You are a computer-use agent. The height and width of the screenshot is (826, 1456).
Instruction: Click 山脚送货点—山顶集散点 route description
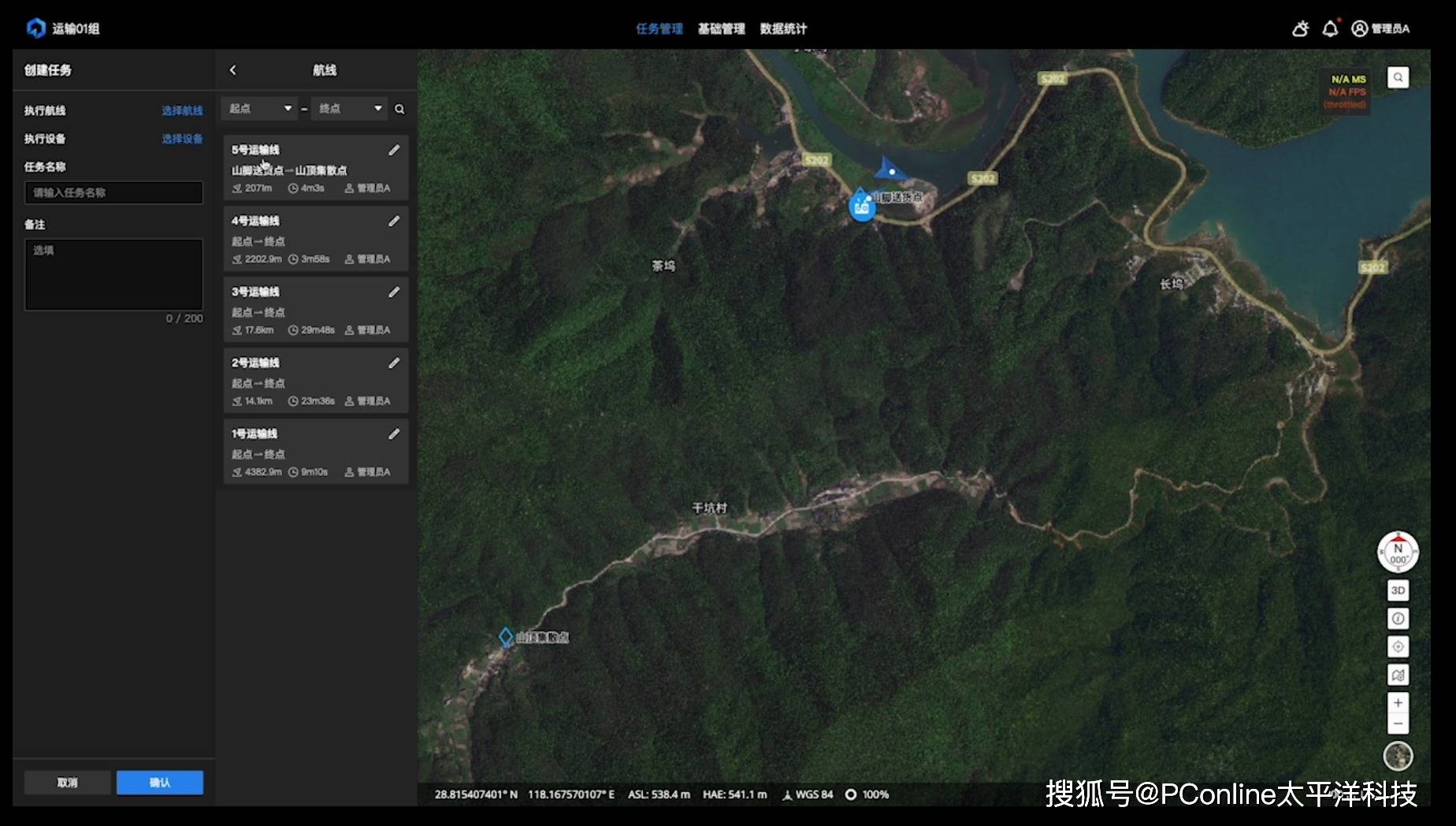pyautogui.click(x=289, y=170)
